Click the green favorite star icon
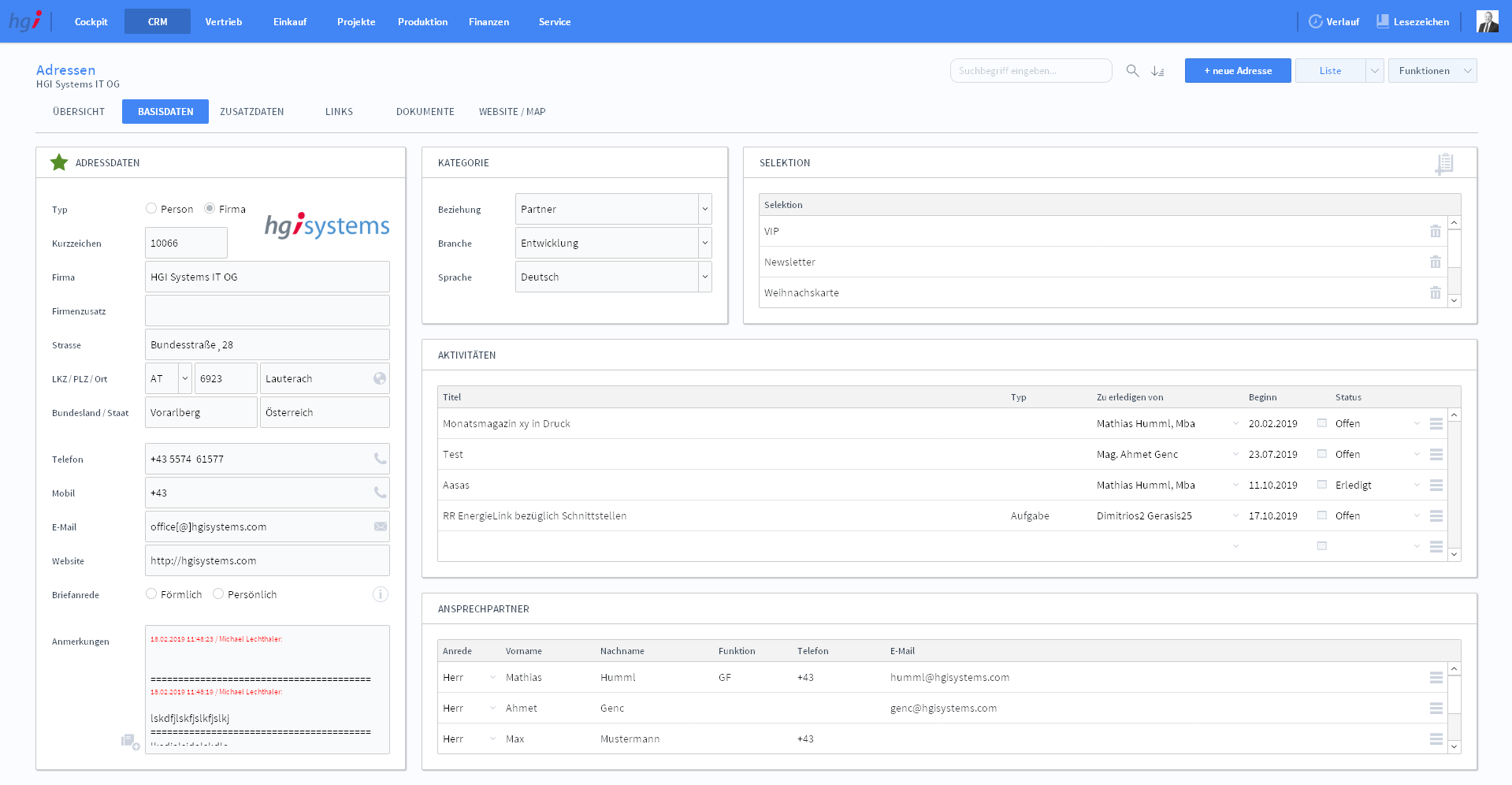The image size is (1512, 785). (x=59, y=162)
